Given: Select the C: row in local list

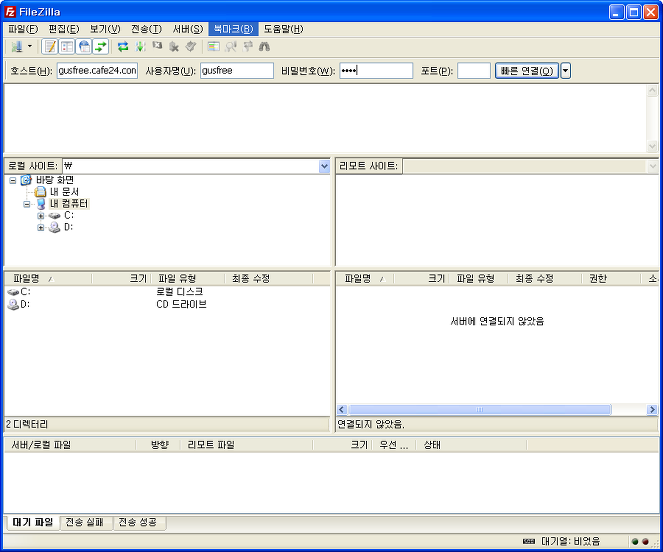Looking at the screenshot, I should coord(167,292).
